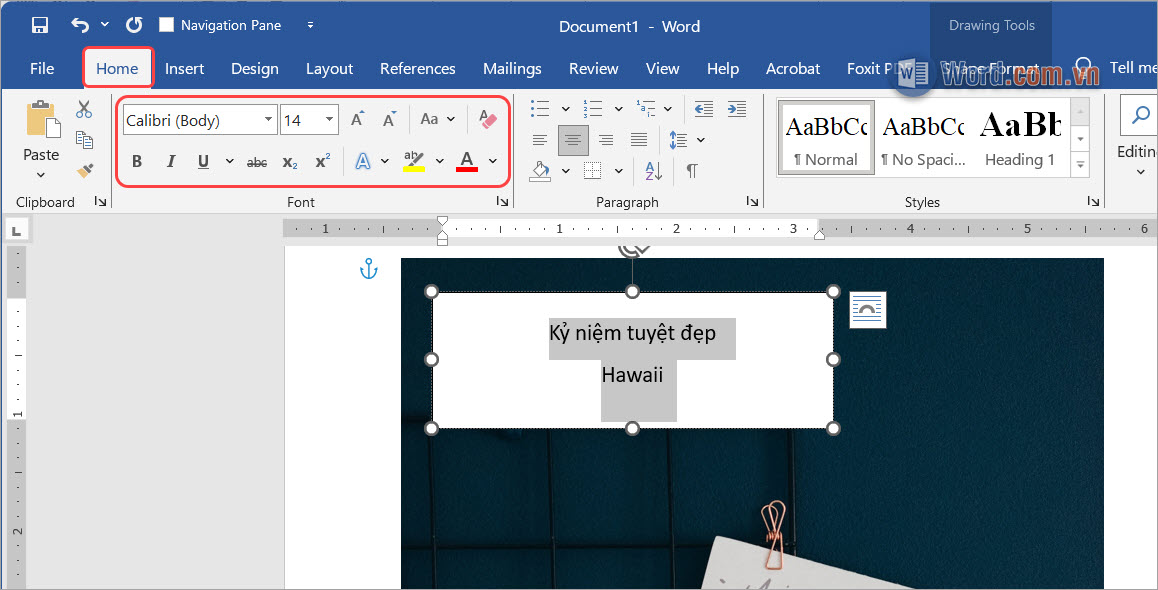Apply the No Spacing style
Image resolution: width=1158 pixels, height=590 pixels.
923,137
